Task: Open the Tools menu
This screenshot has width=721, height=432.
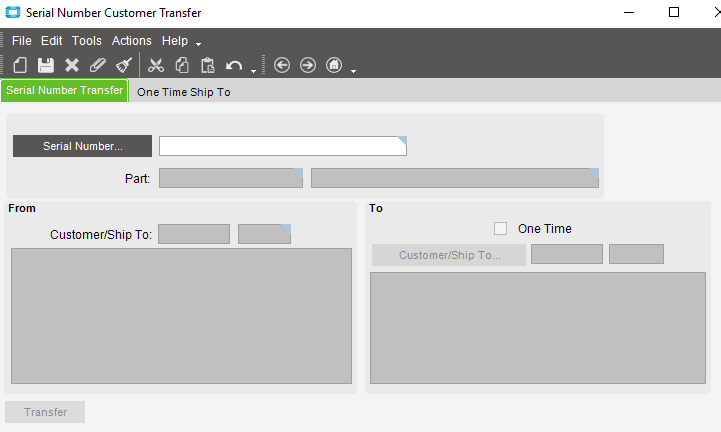Action: 86,41
